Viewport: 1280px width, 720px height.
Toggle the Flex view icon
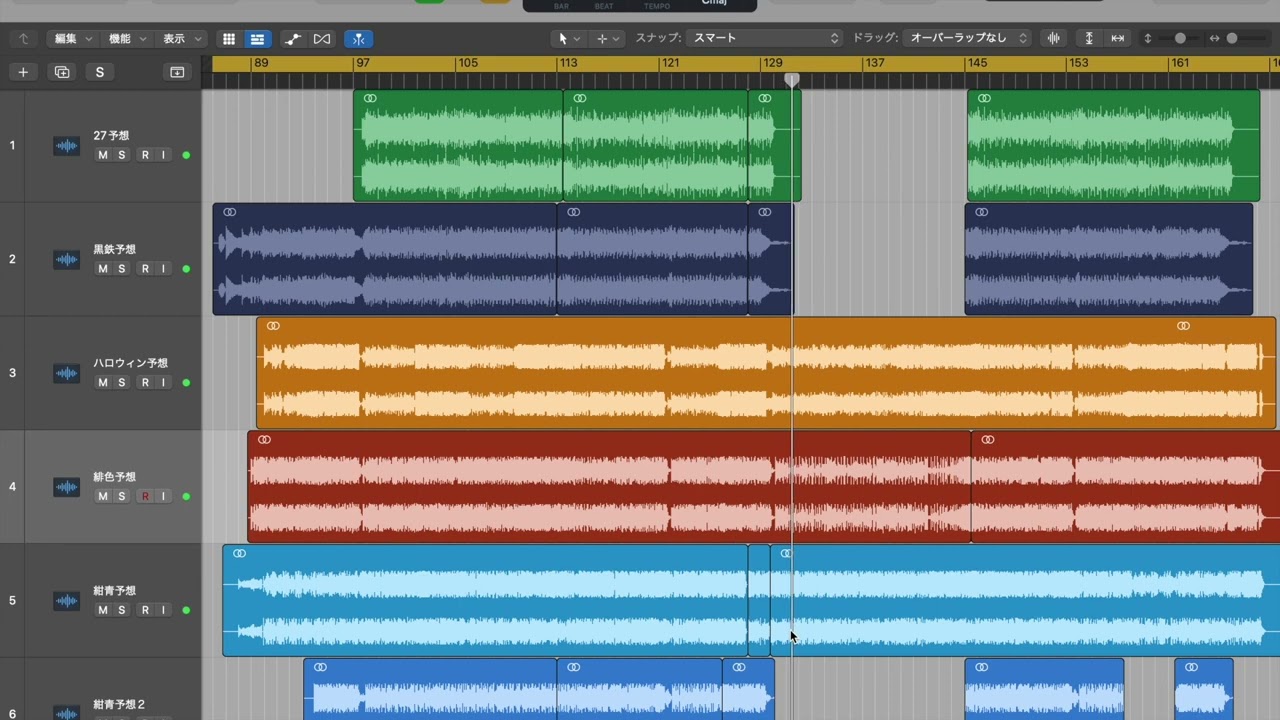(322, 39)
